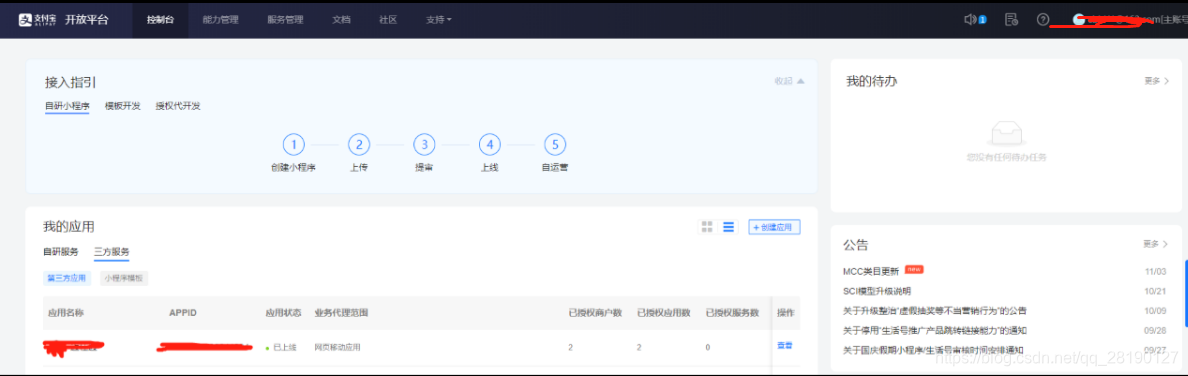Click the Alipay 开放平台 logo
The height and width of the screenshot is (376, 1188).
tap(64, 20)
